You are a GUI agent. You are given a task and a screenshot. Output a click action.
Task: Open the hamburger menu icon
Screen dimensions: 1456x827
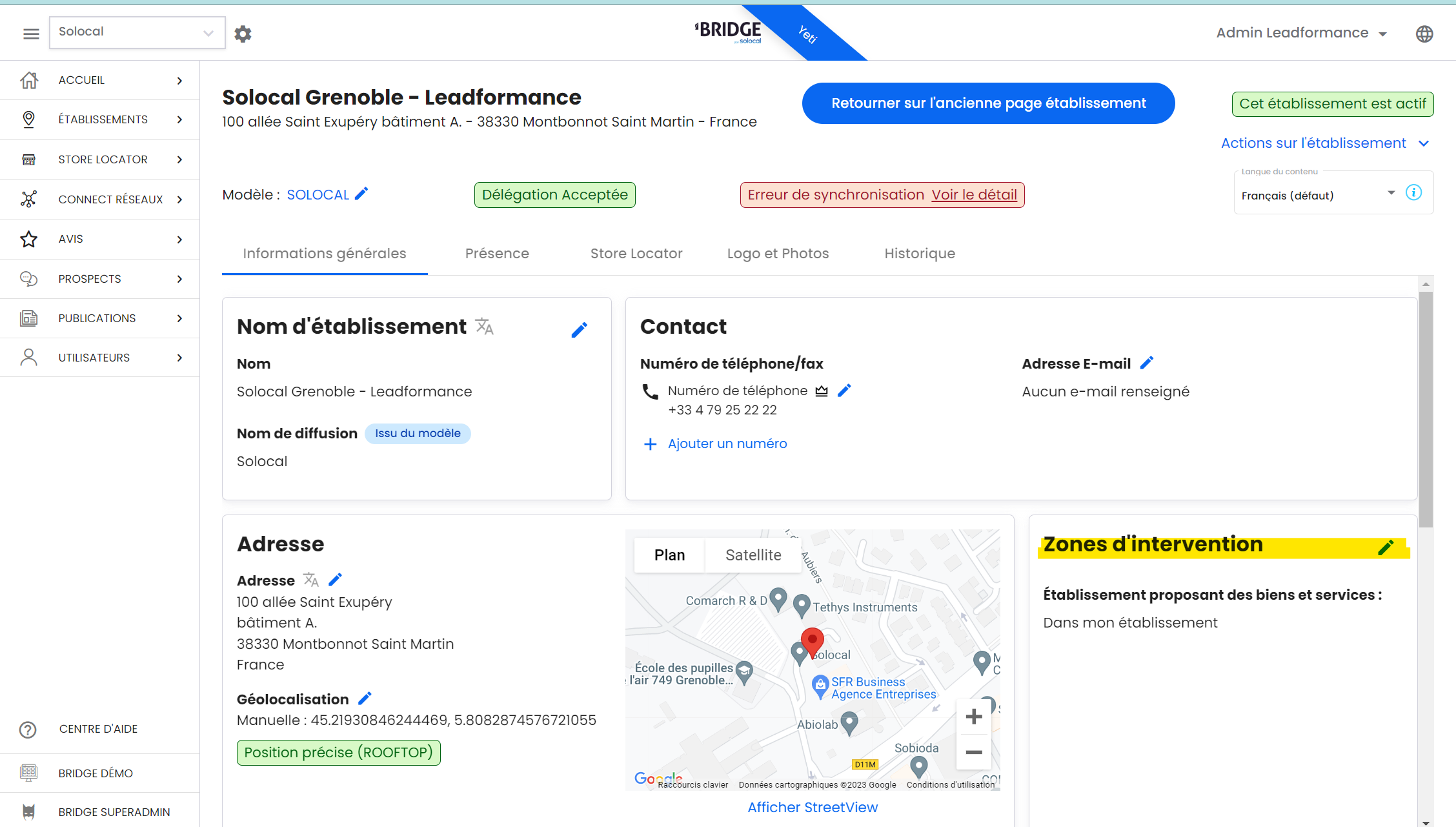(x=31, y=34)
